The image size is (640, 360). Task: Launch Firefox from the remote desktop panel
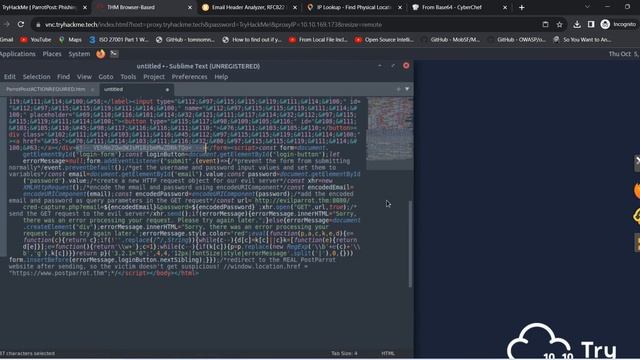point(101,54)
